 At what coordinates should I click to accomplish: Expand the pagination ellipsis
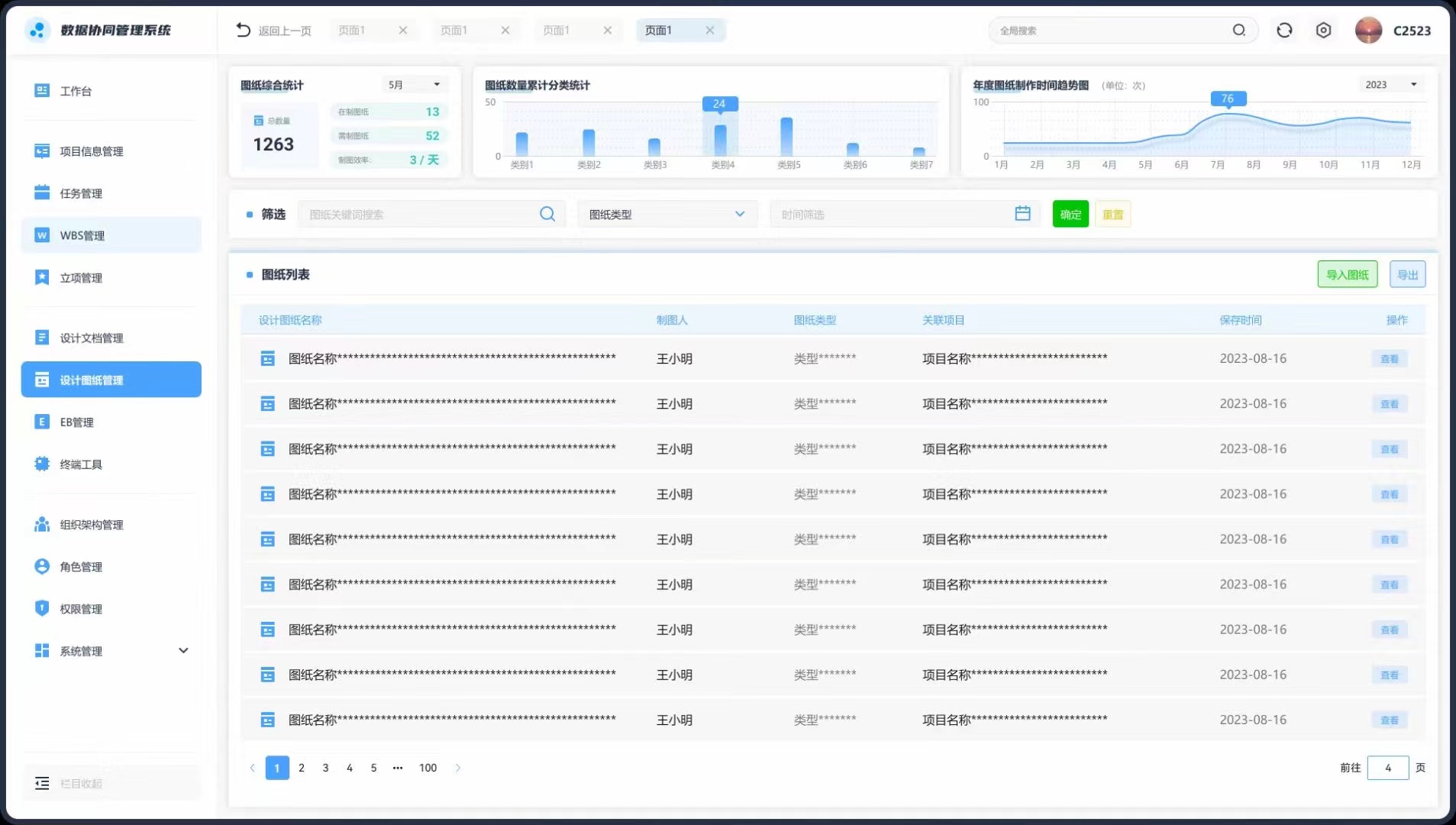[398, 768]
